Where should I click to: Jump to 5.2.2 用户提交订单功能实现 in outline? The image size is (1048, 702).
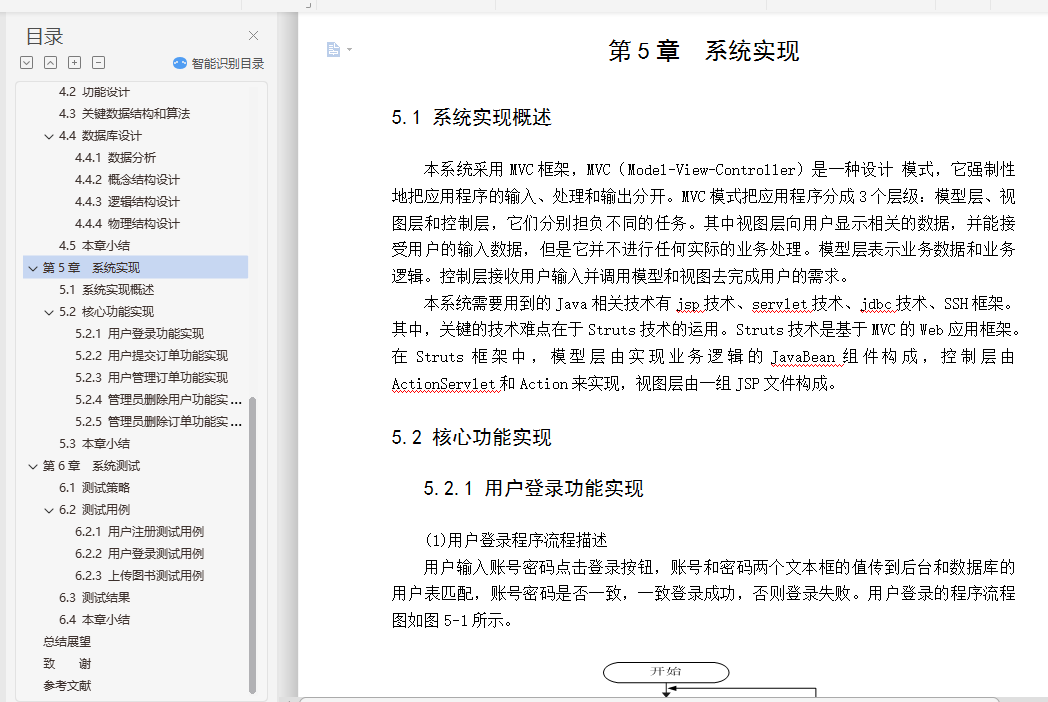(x=151, y=356)
